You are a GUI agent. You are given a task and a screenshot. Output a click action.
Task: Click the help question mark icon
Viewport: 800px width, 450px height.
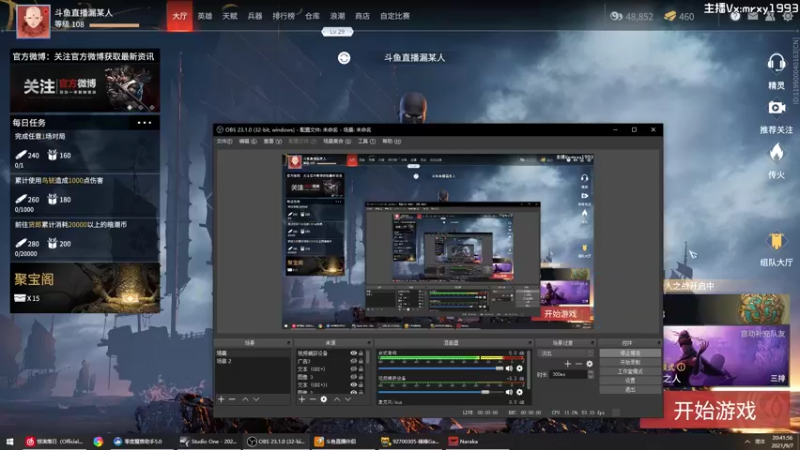click(735, 16)
